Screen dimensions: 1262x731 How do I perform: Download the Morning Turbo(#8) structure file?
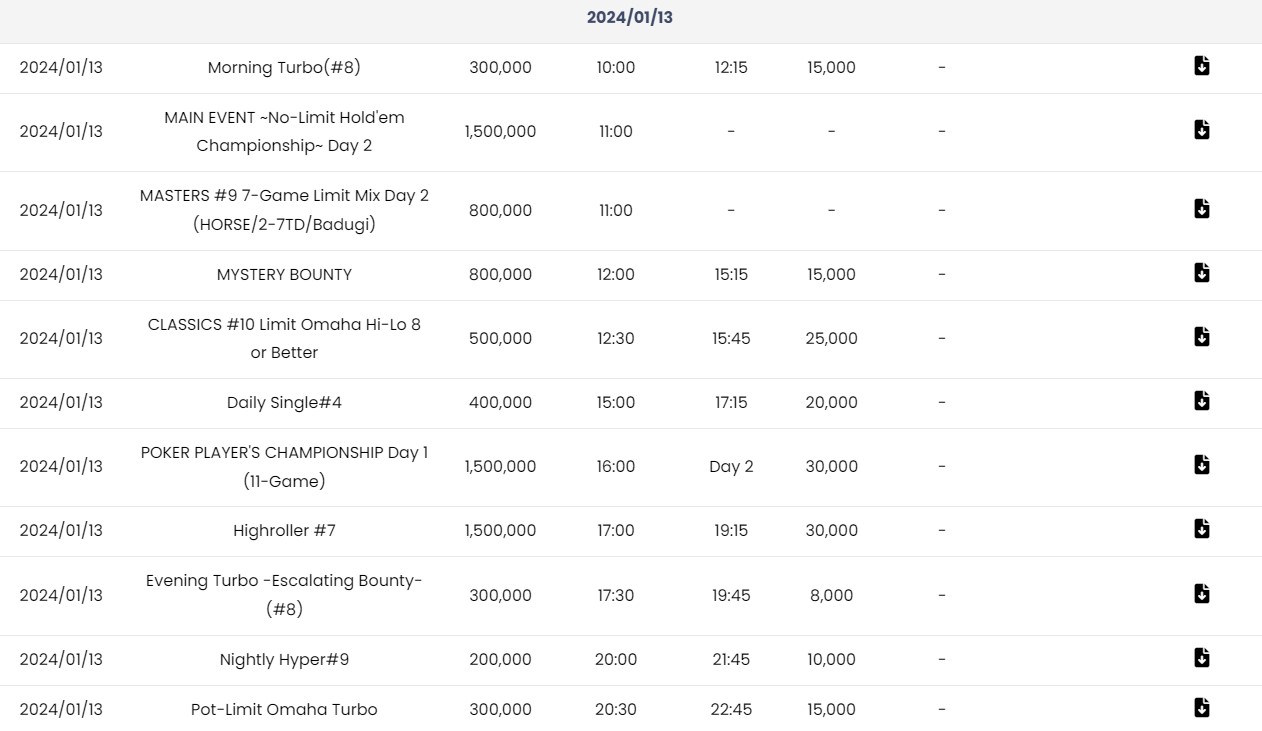tap(1202, 66)
